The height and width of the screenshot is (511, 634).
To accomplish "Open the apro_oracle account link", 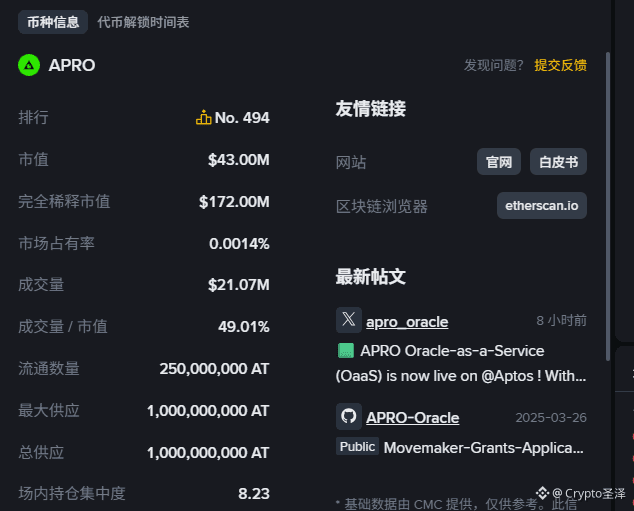I will pyautogui.click(x=407, y=322).
